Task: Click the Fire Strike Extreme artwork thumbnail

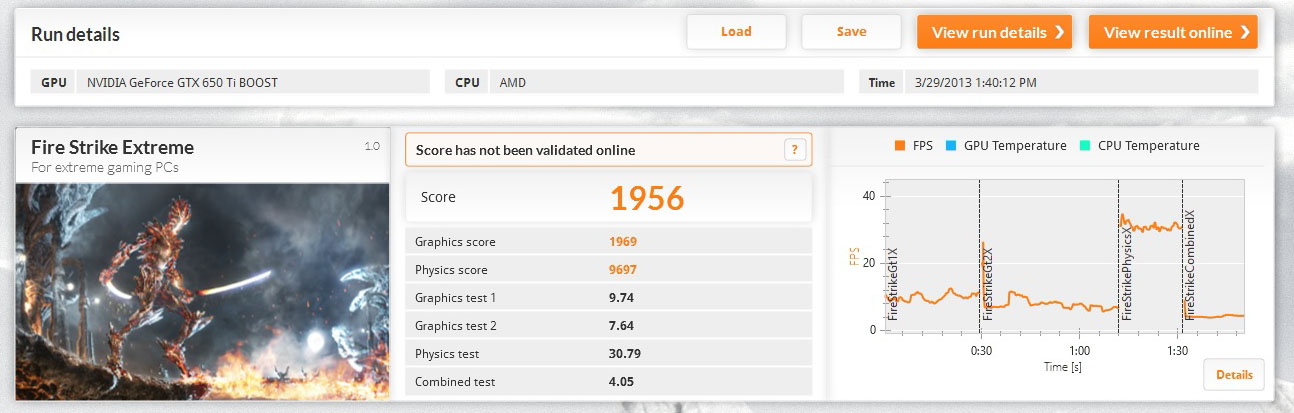Action: point(202,292)
